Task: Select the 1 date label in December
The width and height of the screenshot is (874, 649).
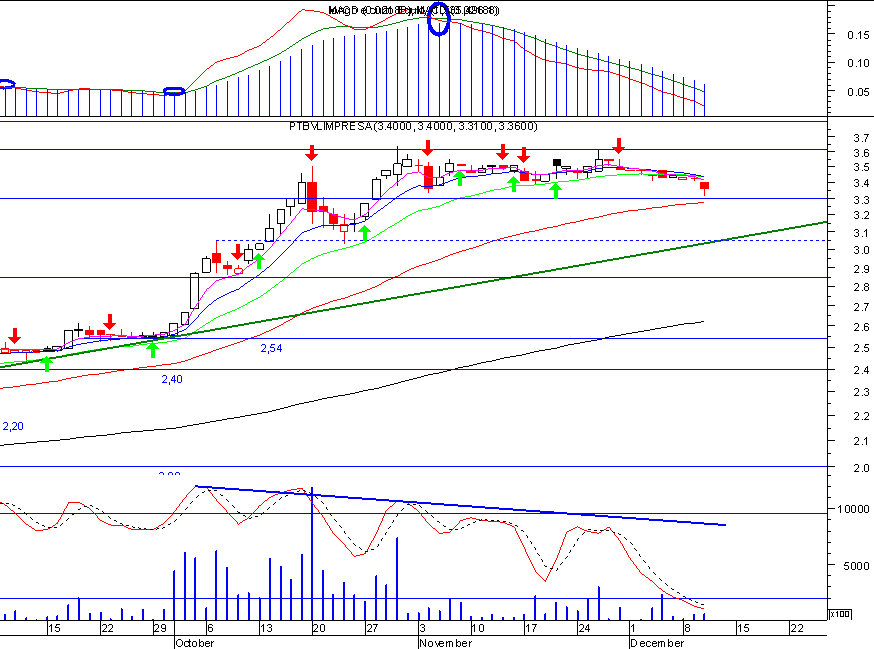Action: click(x=633, y=628)
